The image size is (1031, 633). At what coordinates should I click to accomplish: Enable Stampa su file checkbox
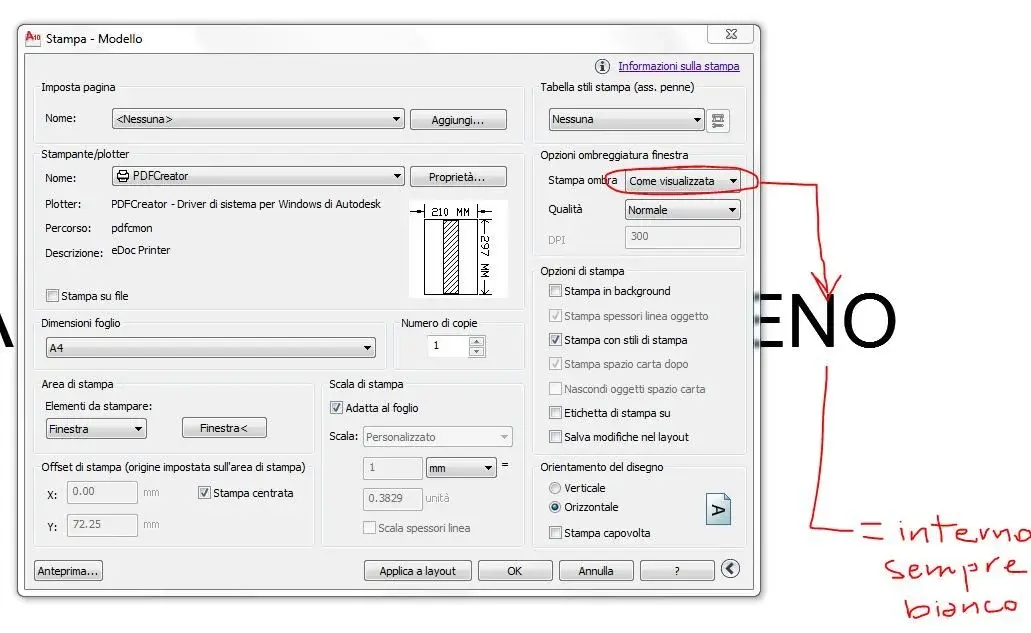pos(52,296)
